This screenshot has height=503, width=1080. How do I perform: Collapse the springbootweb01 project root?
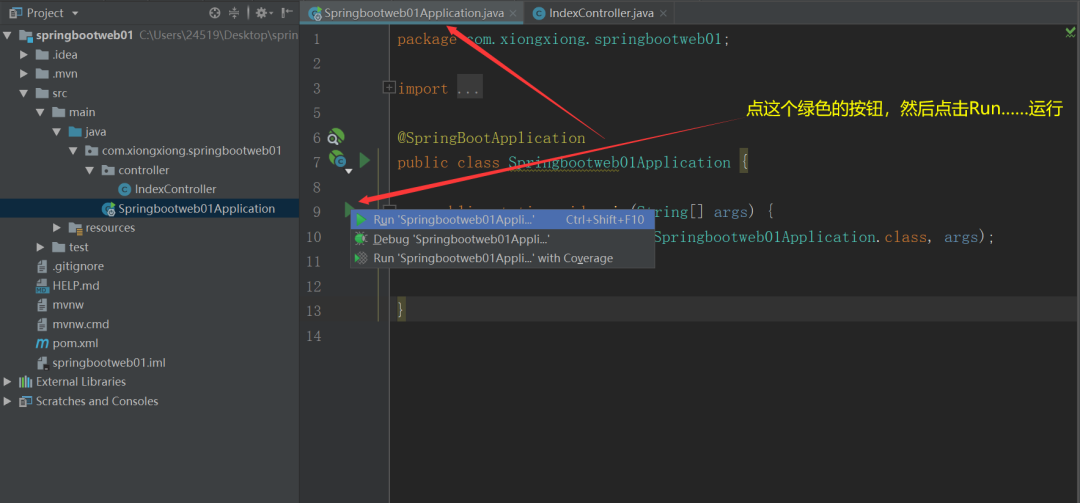8,35
